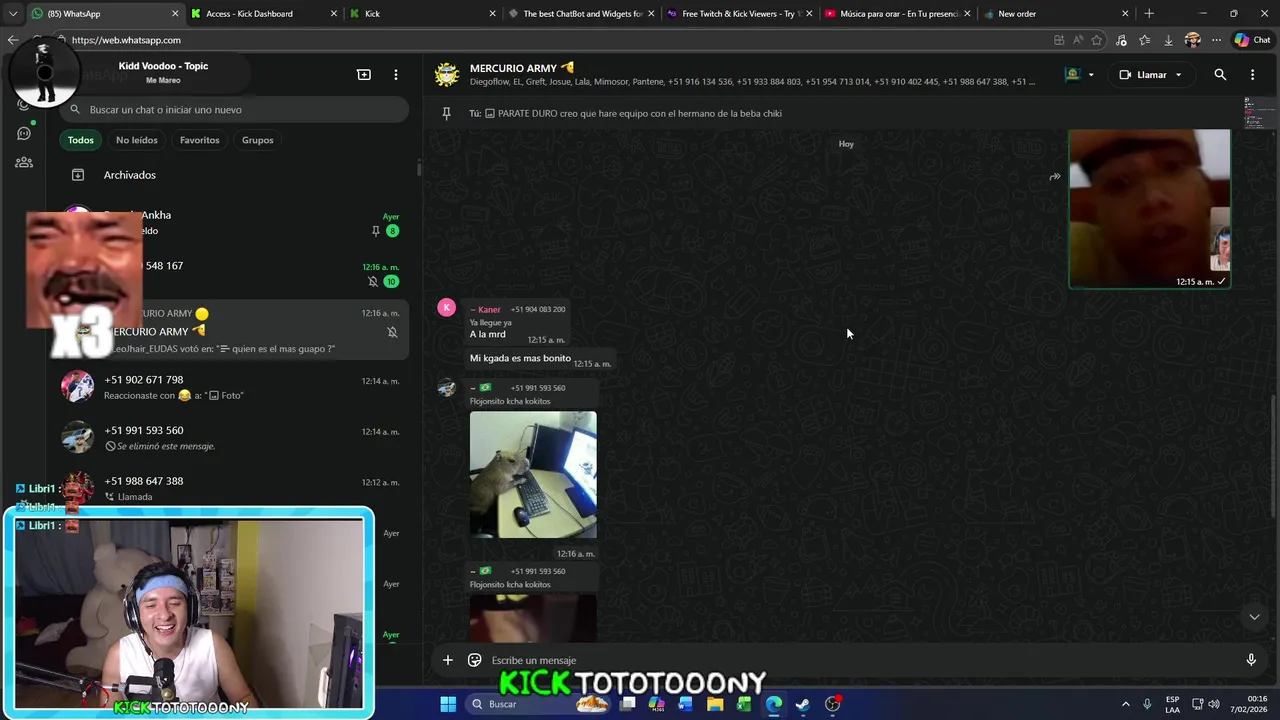The height and width of the screenshot is (720, 1280).
Task: Click the microphone voice message icon
Action: (1251, 660)
